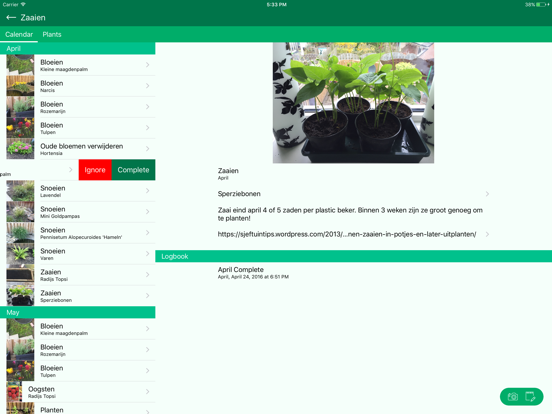Expand chevron for Snoeien Mini Goldpampas
The image size is (552, 414).
(148, 212)
